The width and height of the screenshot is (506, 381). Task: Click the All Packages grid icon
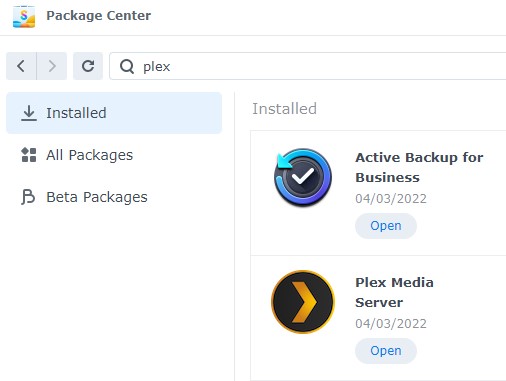point(29,155)
